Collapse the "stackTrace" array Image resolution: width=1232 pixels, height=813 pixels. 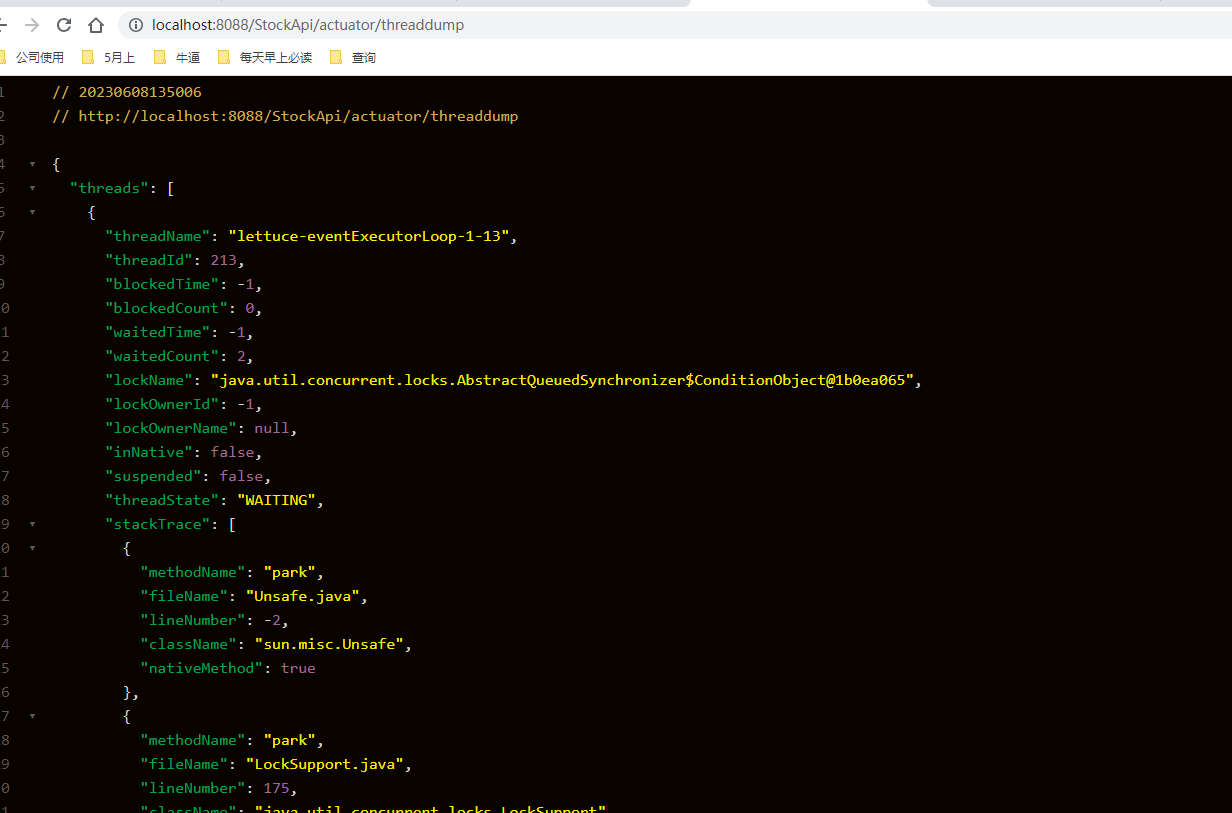click(x=32, y=524)
